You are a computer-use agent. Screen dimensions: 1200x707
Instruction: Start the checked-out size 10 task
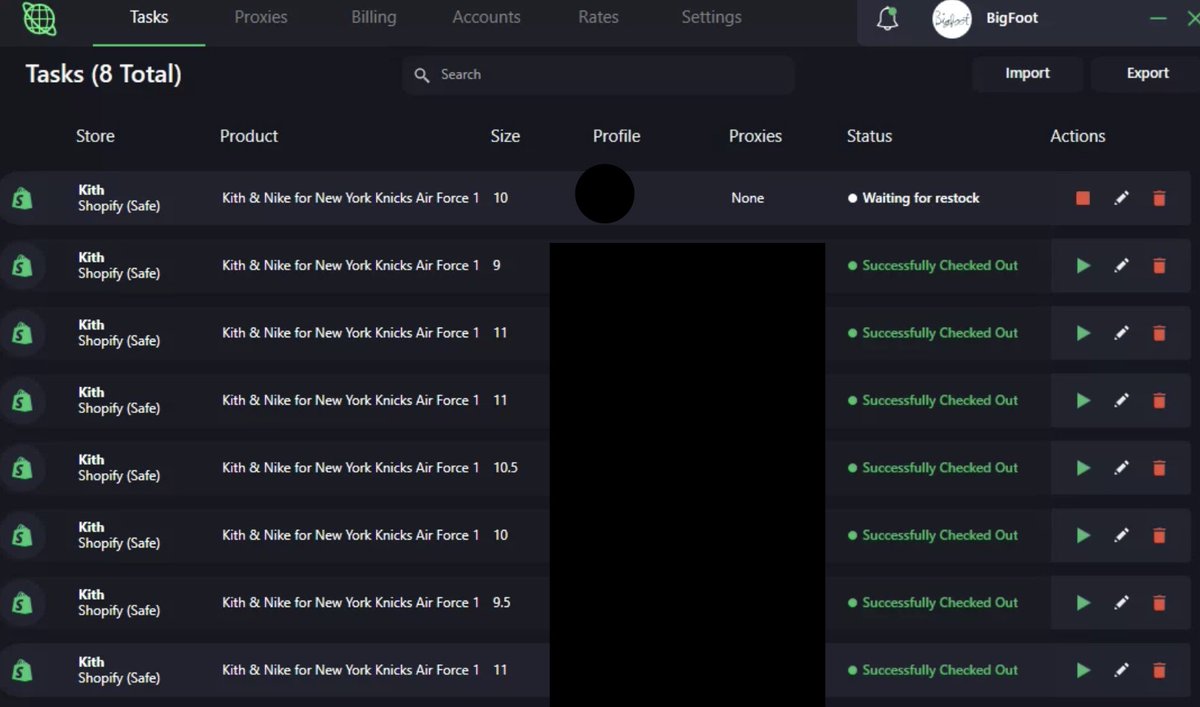tap(1083, 535)
